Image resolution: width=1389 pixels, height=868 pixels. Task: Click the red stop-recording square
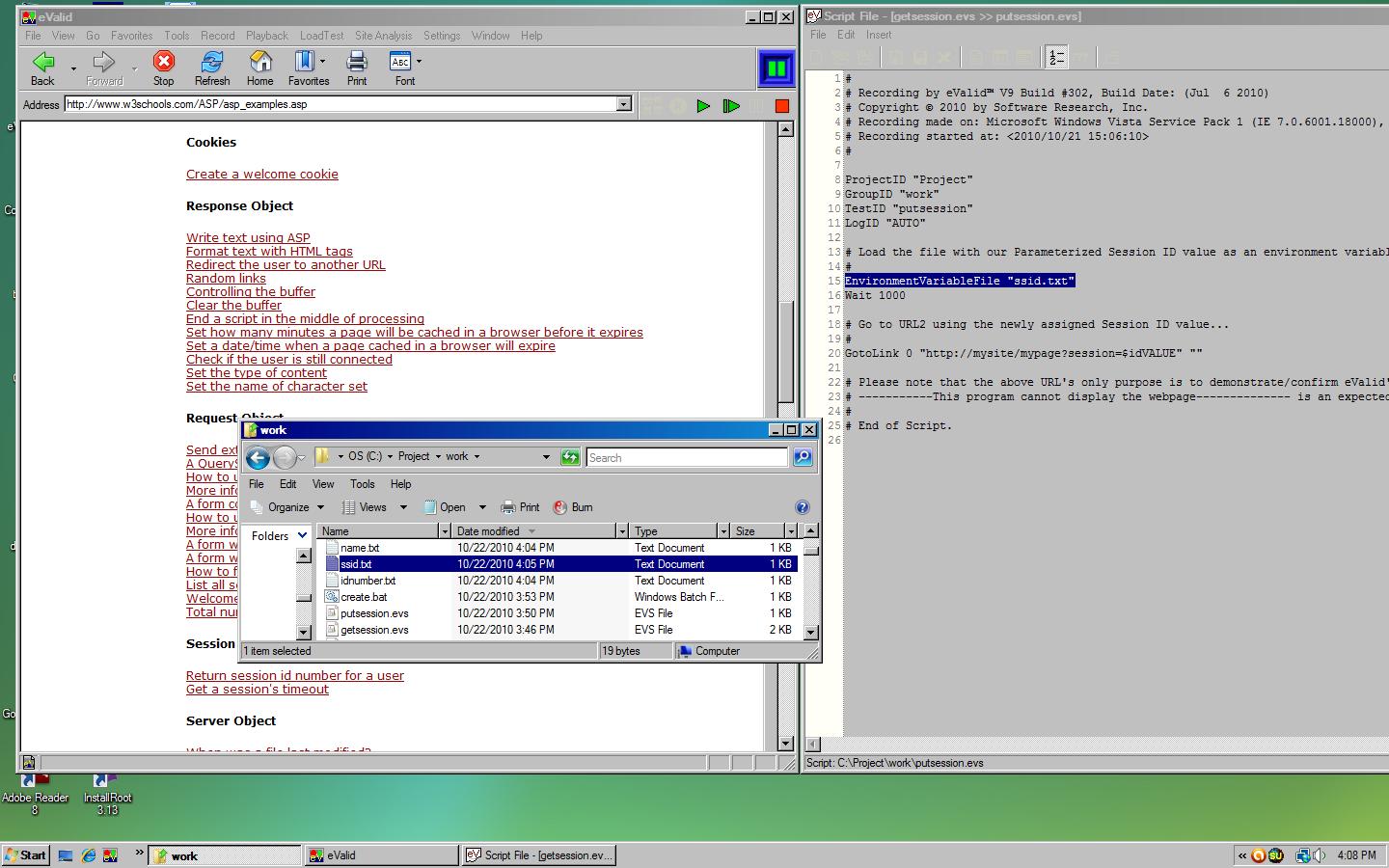pyautogui.click(x=782, y=106)
